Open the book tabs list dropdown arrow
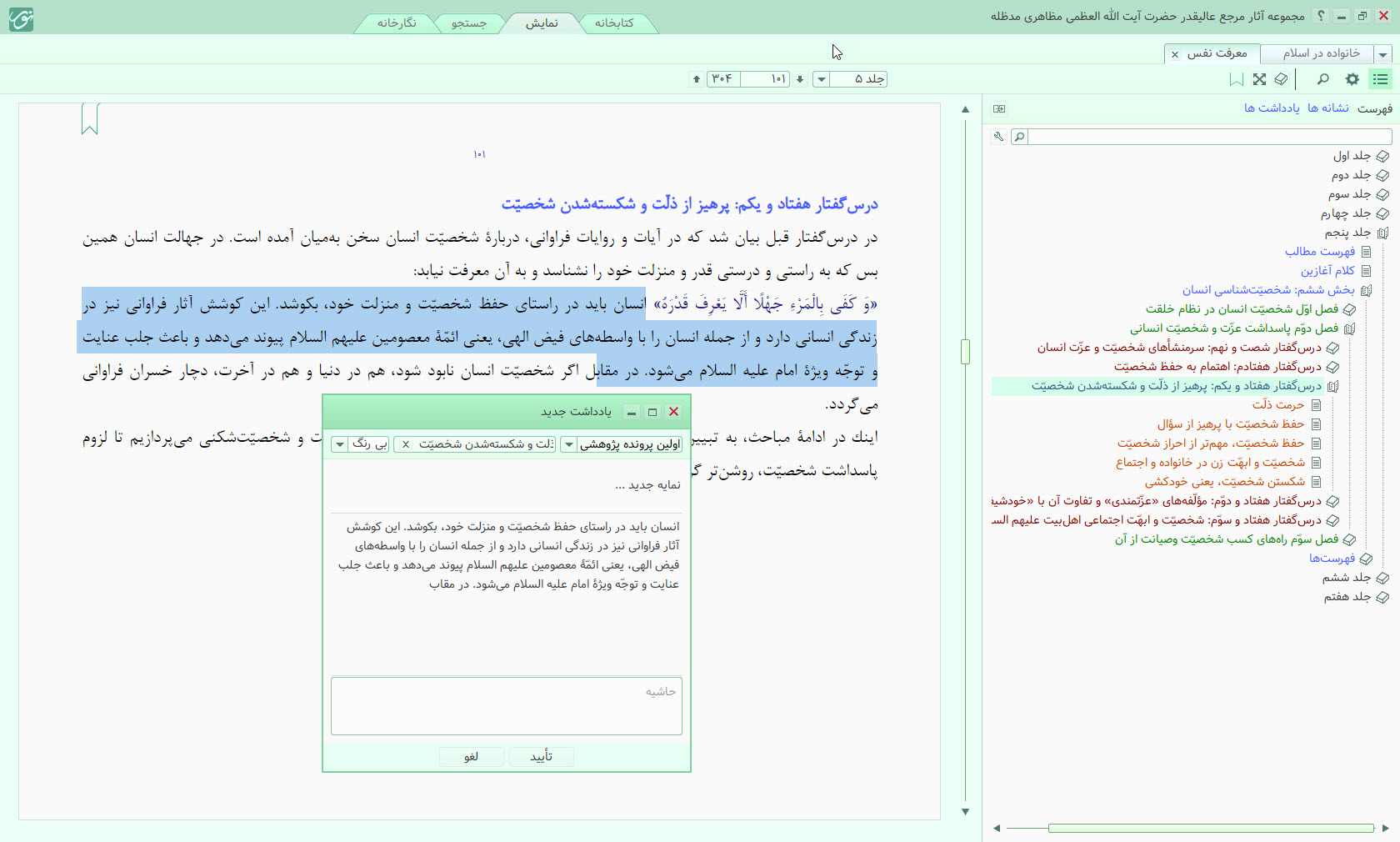The width and height of the screenshot is (1400, 842). point(1383,54)
